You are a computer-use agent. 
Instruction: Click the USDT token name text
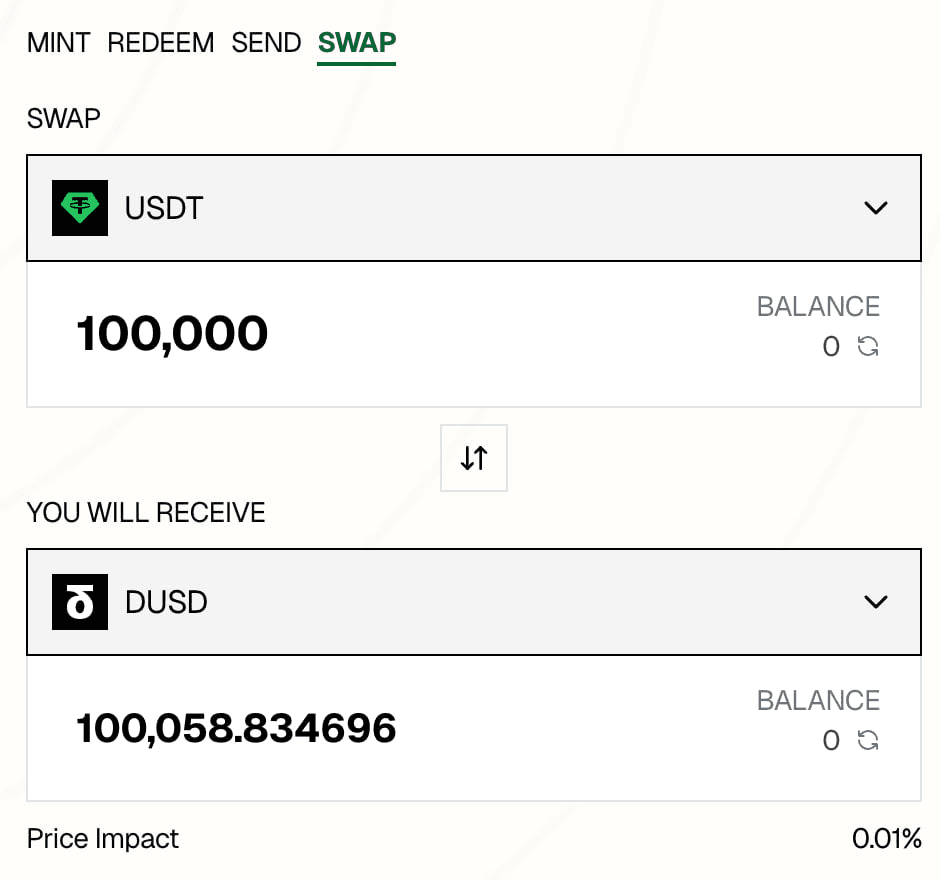164,208
